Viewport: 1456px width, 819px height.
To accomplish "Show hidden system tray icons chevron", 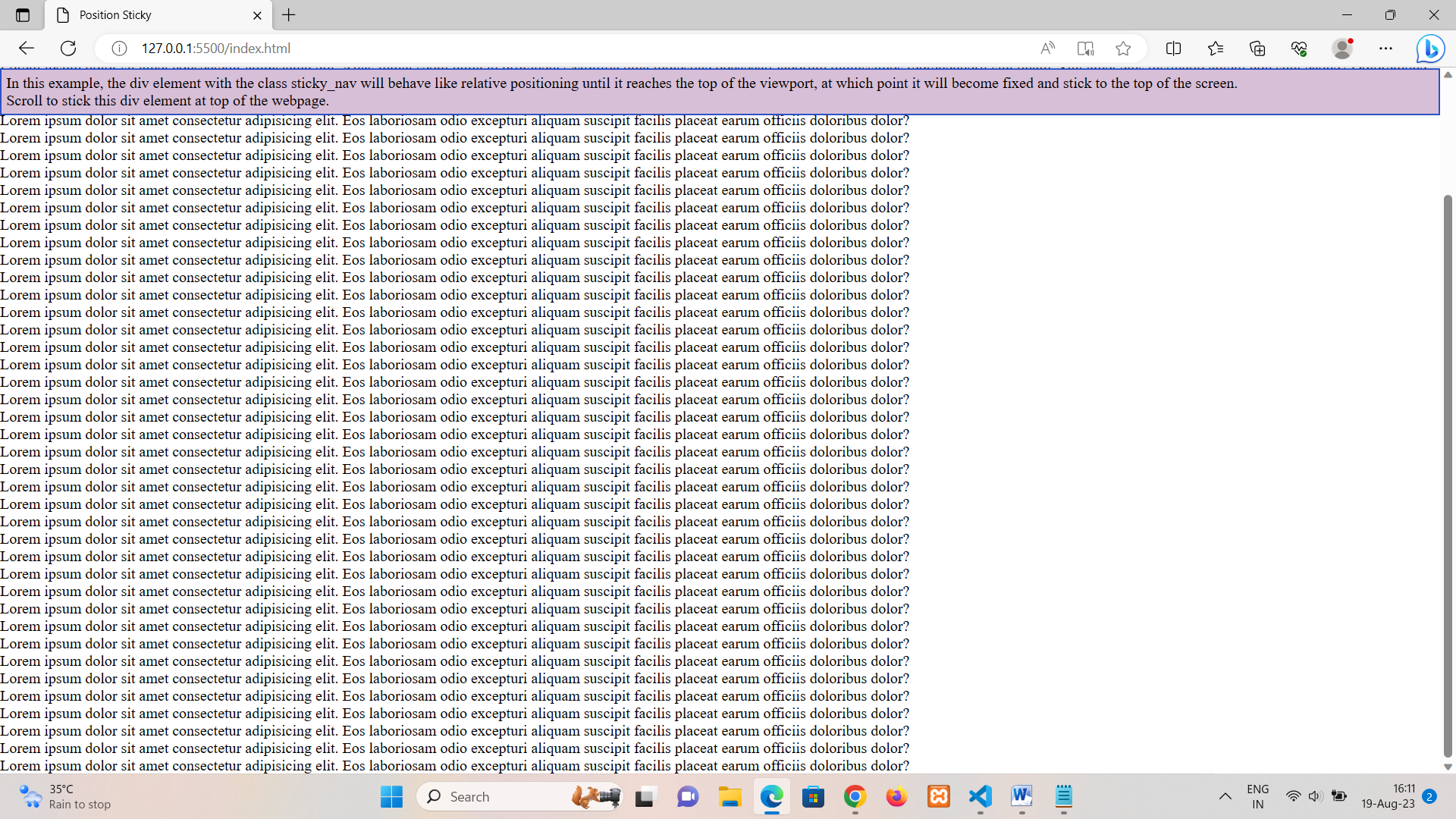I will [x=1225, y=797].
